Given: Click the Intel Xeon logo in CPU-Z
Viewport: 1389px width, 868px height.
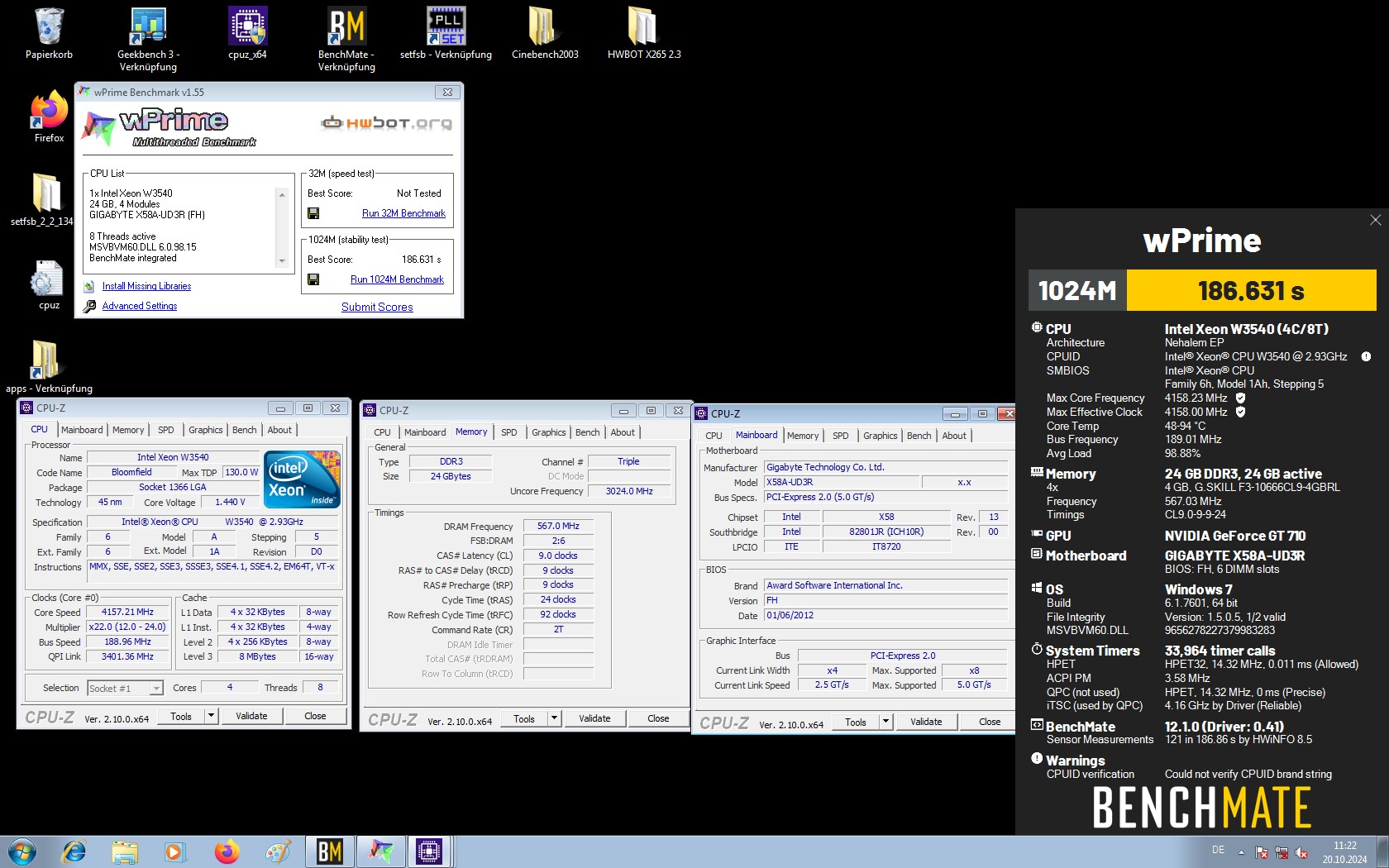Looking at the screenshot, I should (302, 479).
